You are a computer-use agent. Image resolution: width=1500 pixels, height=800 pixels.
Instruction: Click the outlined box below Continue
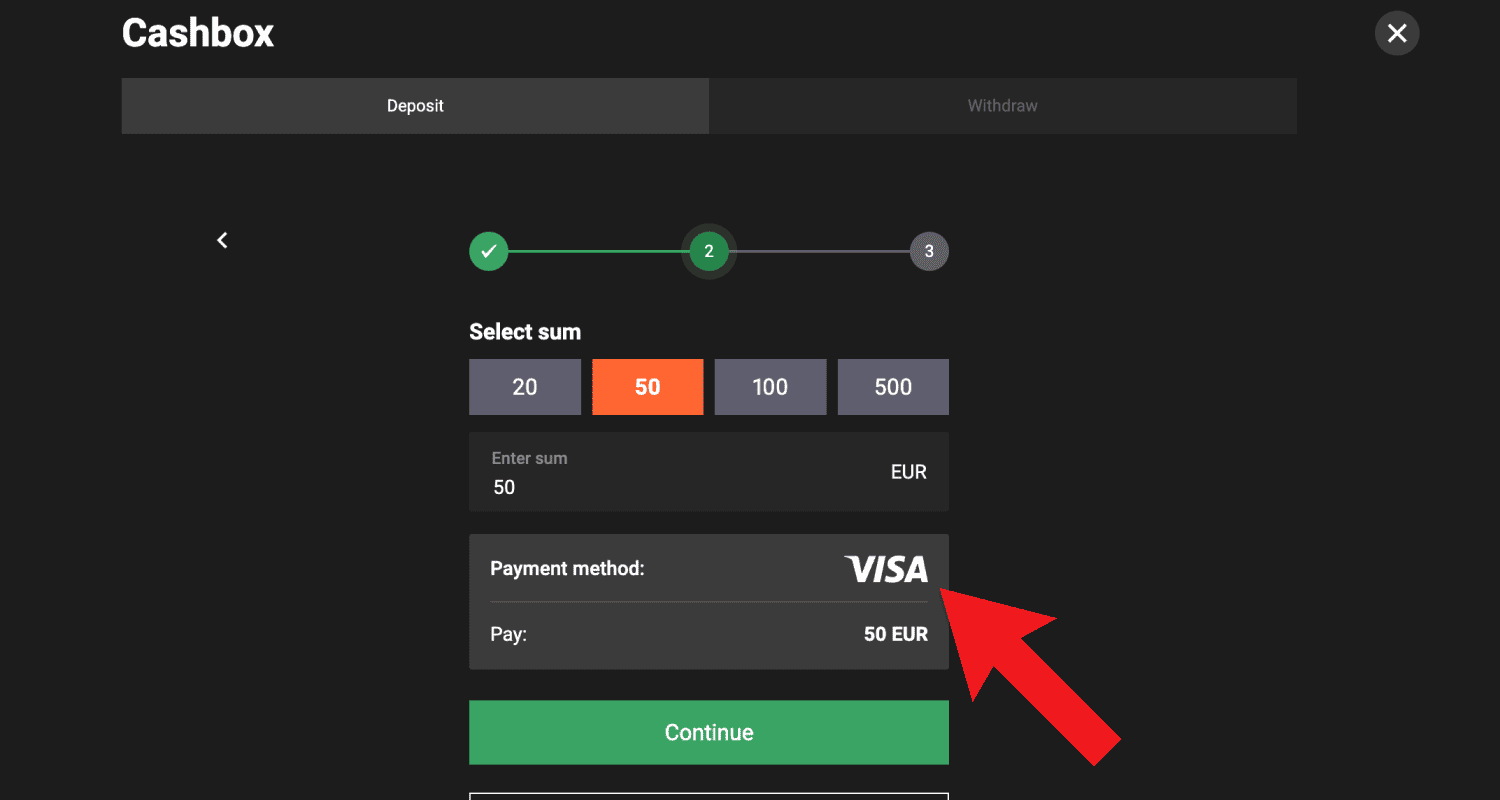709,796
